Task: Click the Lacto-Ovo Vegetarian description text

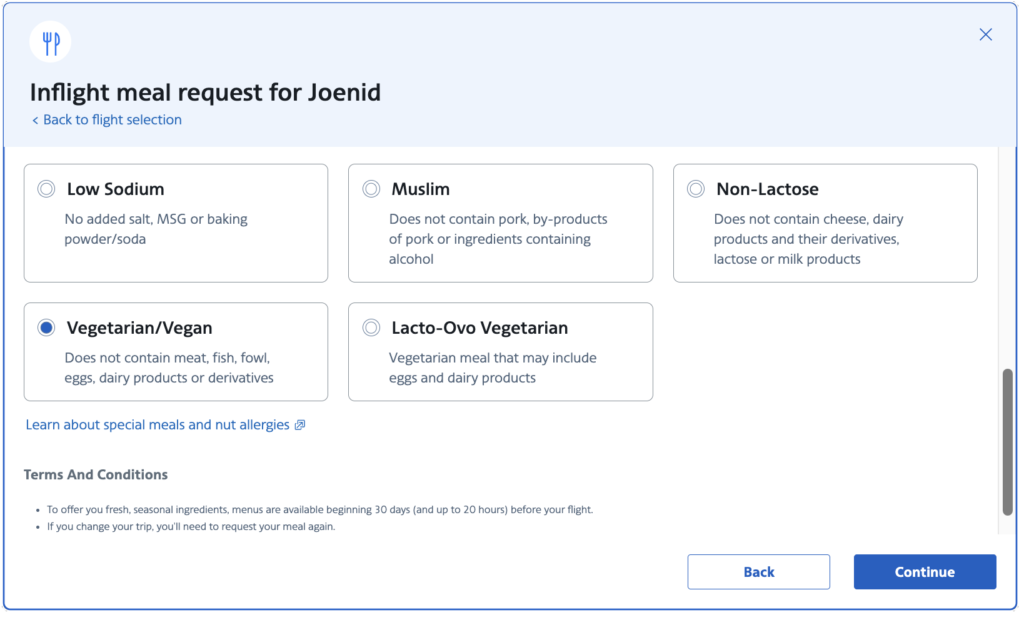Action: (493, 368)
